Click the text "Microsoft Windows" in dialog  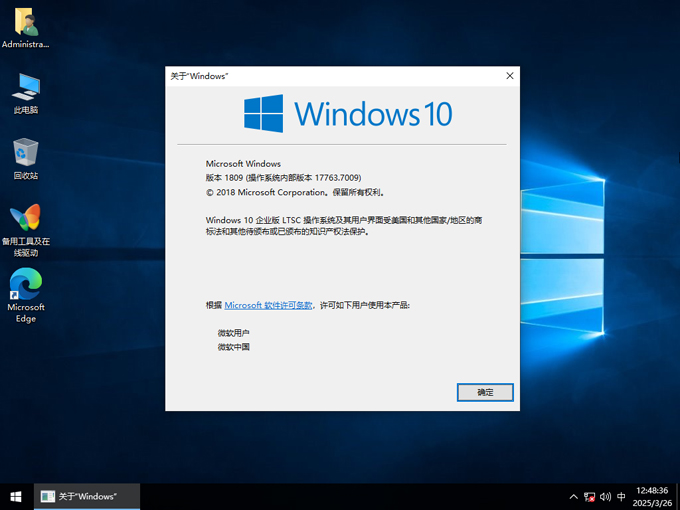pyautogui.click(x=243, y=164)
